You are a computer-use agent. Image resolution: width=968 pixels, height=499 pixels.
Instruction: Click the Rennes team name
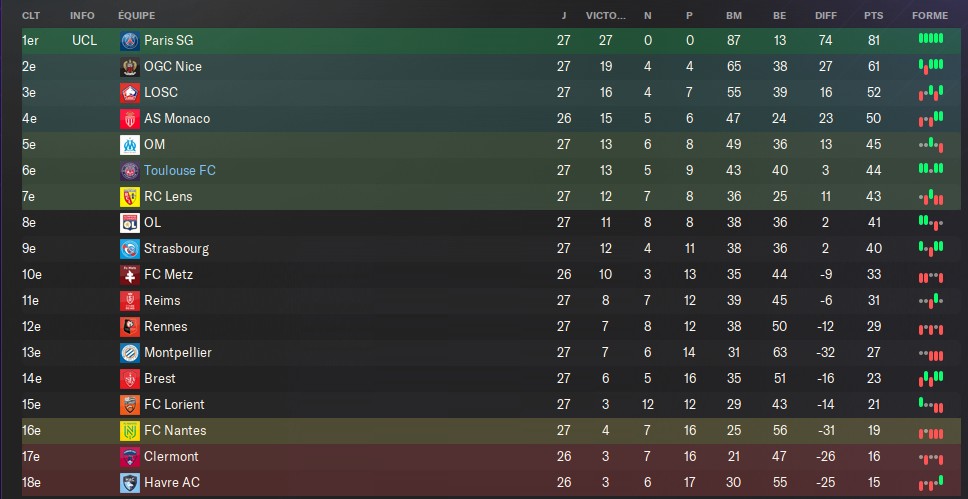tap(165, 327)
